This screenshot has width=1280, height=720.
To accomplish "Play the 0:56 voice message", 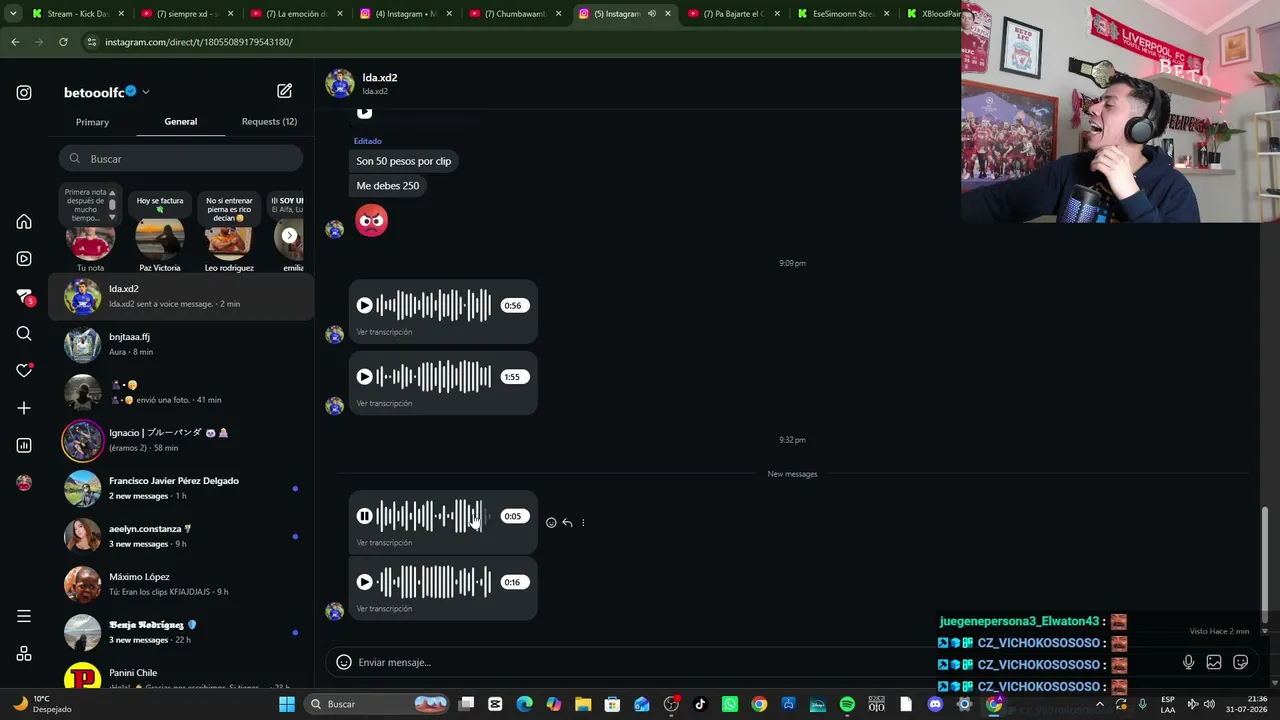I will pos(365,306).
